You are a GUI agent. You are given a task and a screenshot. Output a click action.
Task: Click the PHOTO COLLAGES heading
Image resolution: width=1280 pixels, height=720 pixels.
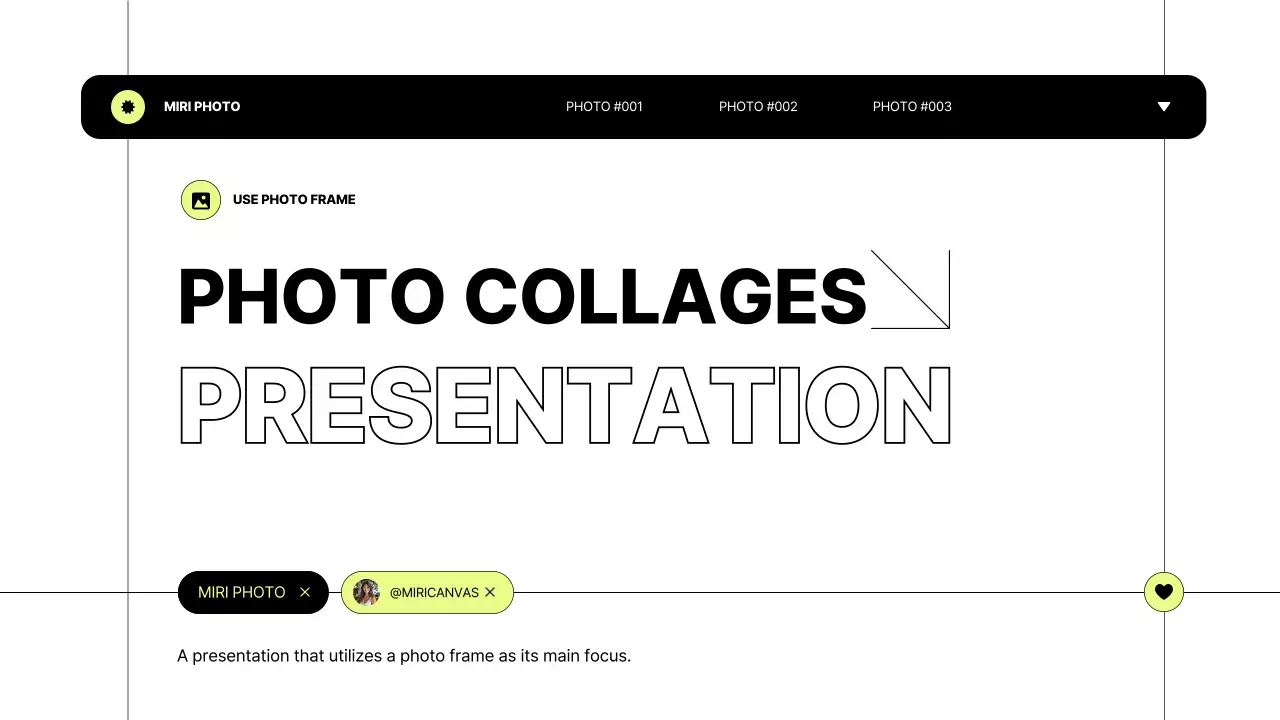coord(522,297)
